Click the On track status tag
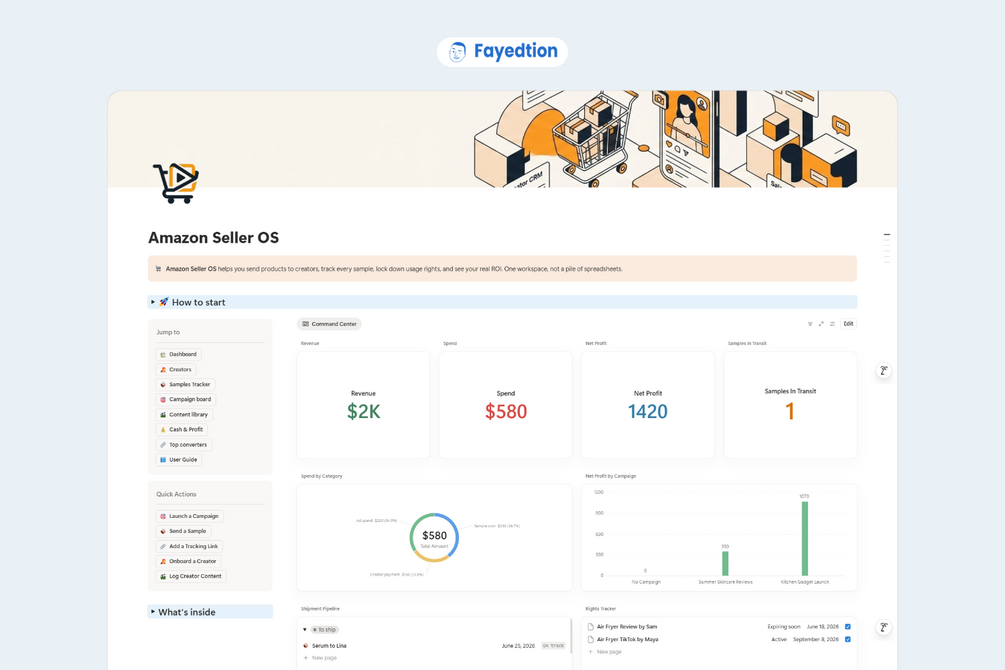1005x670 pixels. 553,646
